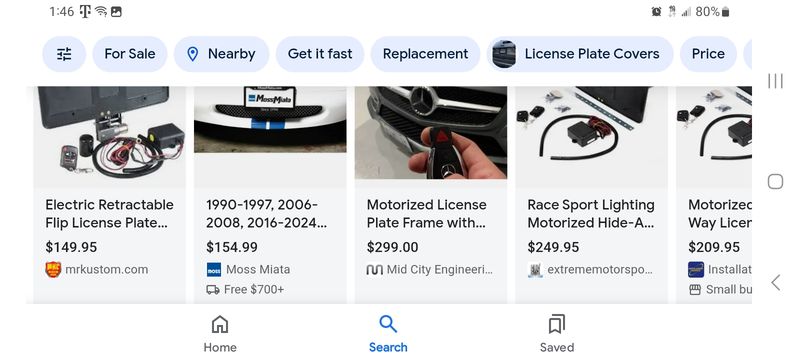Select the Replacement filter chip
The image size is (800, 360).
click(x=426, y=54)
